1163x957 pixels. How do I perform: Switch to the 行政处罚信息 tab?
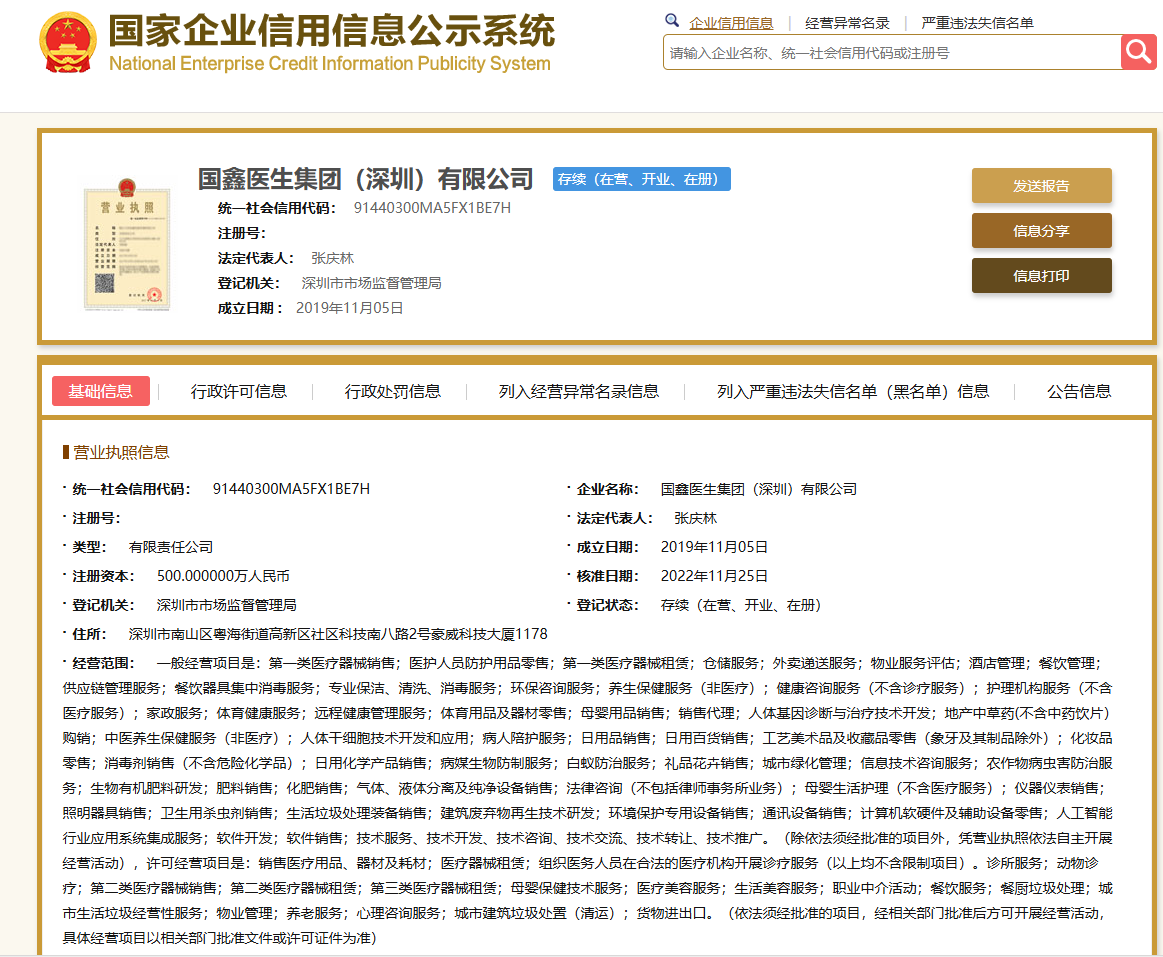pos(392,392)
